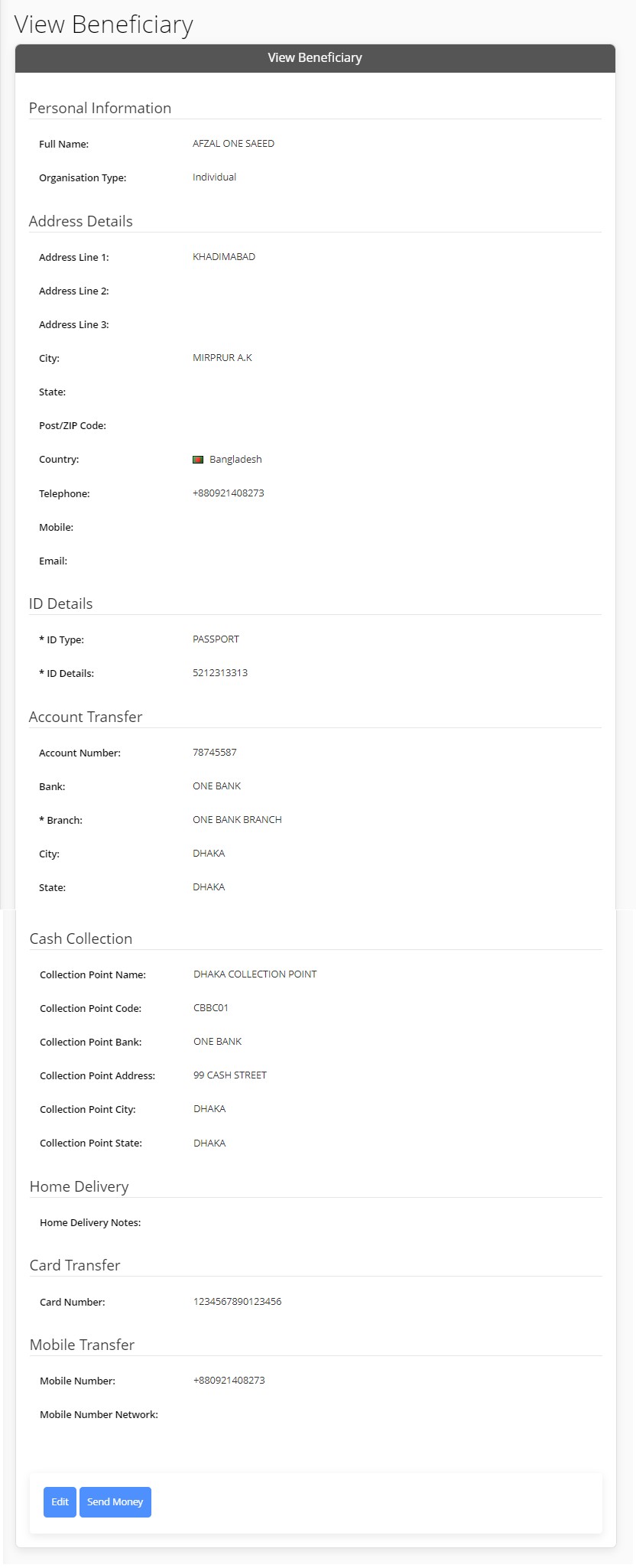636x1568 pixels.
Task: Select the ONE BANK BRANCH value
Action: tap(237, 820)
